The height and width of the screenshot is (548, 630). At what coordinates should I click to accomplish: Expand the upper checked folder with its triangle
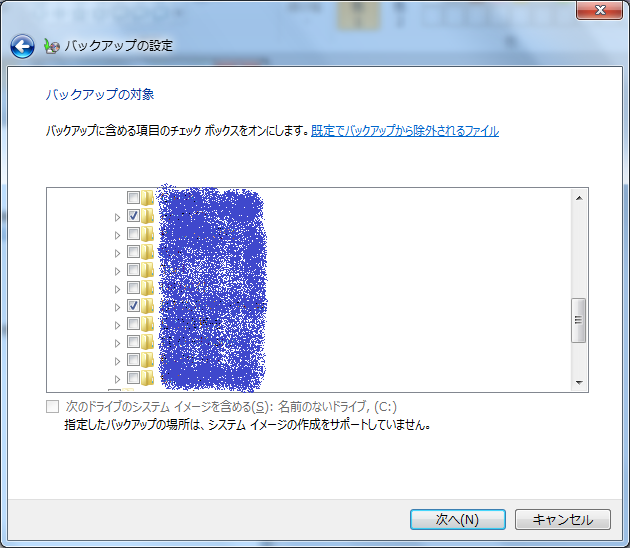click(117, 217)
